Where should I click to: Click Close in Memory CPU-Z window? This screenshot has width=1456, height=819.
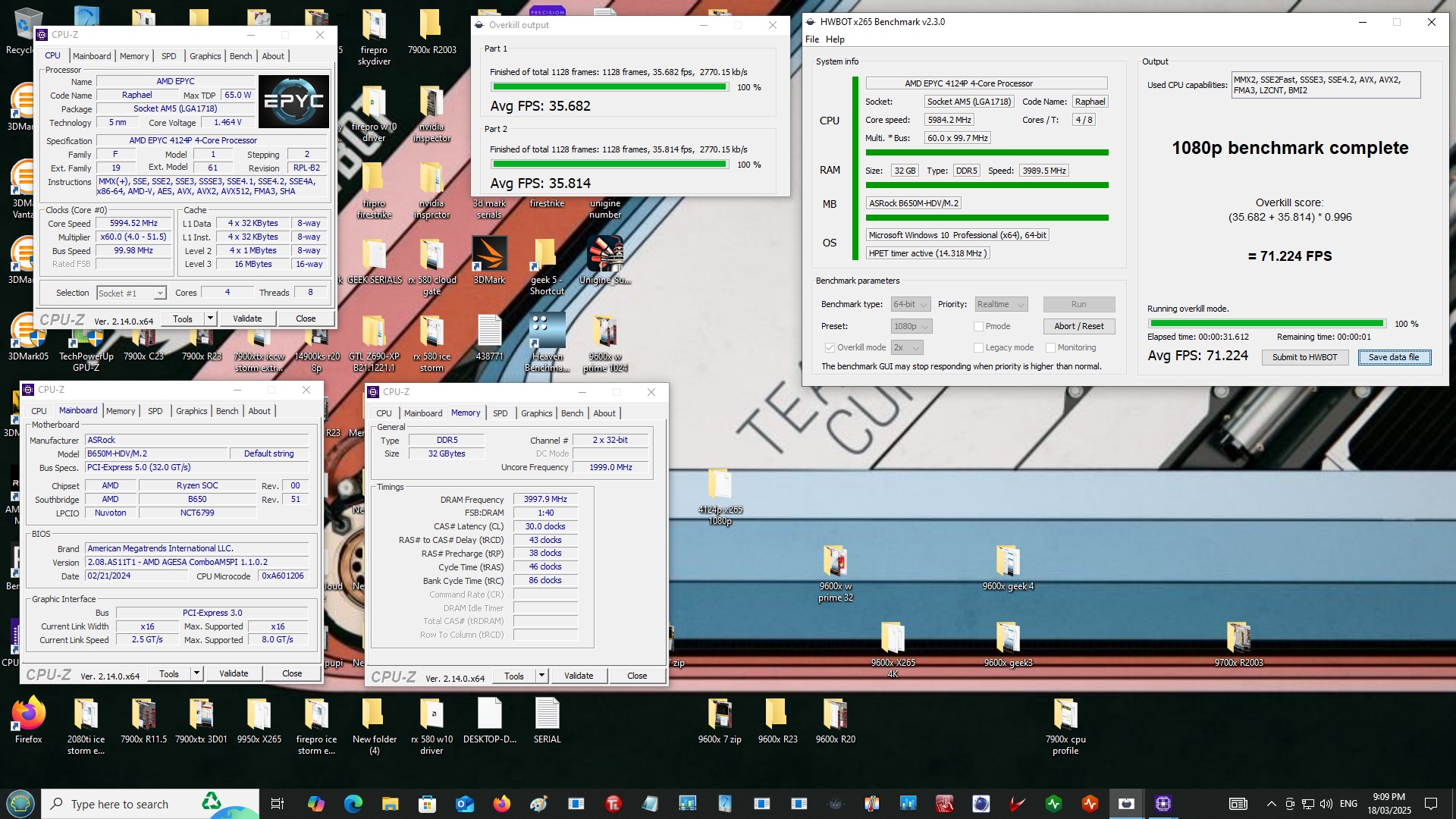(637, 676)
